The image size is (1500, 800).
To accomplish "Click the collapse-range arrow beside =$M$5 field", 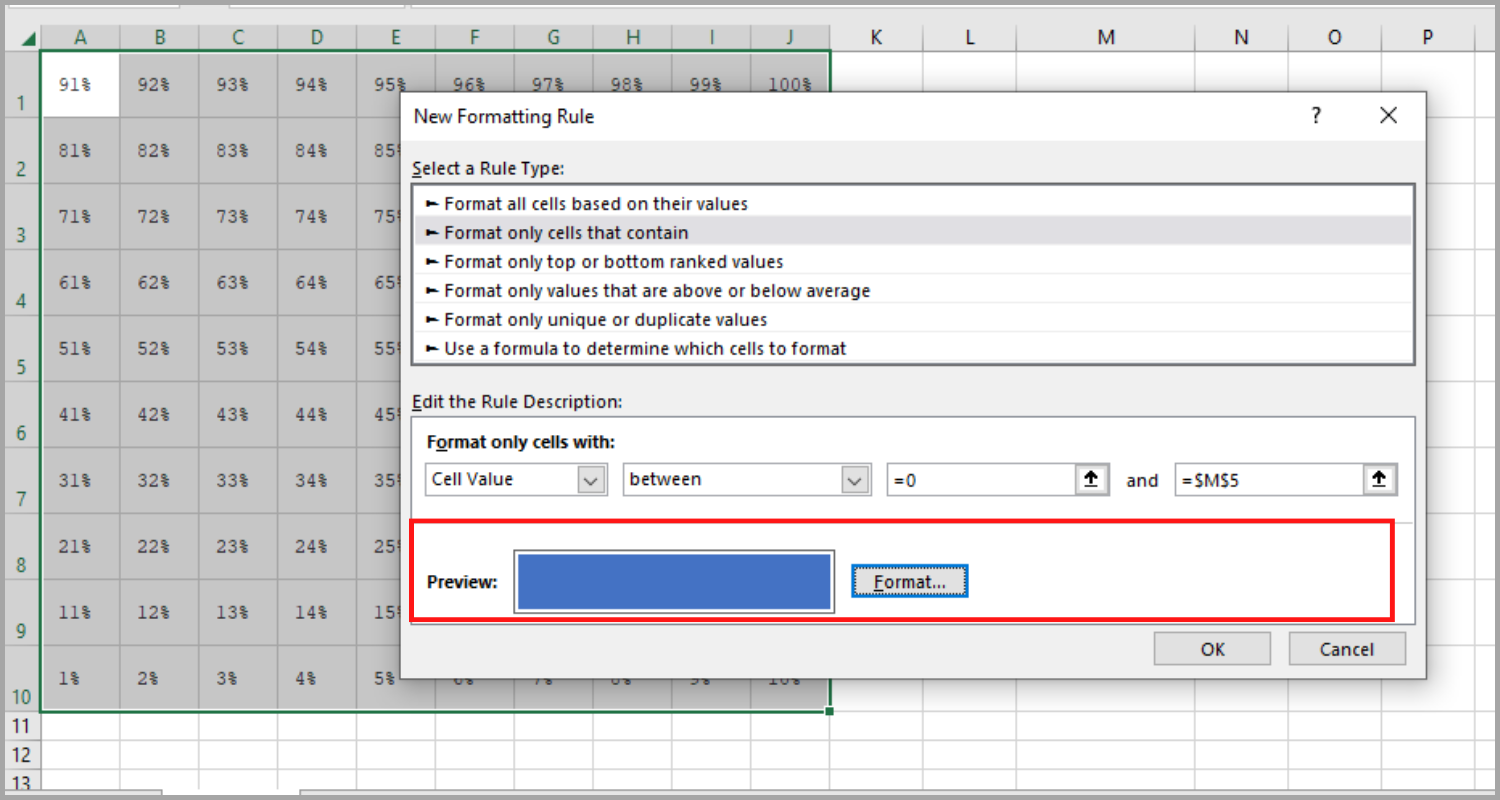I will point(1379,479).
